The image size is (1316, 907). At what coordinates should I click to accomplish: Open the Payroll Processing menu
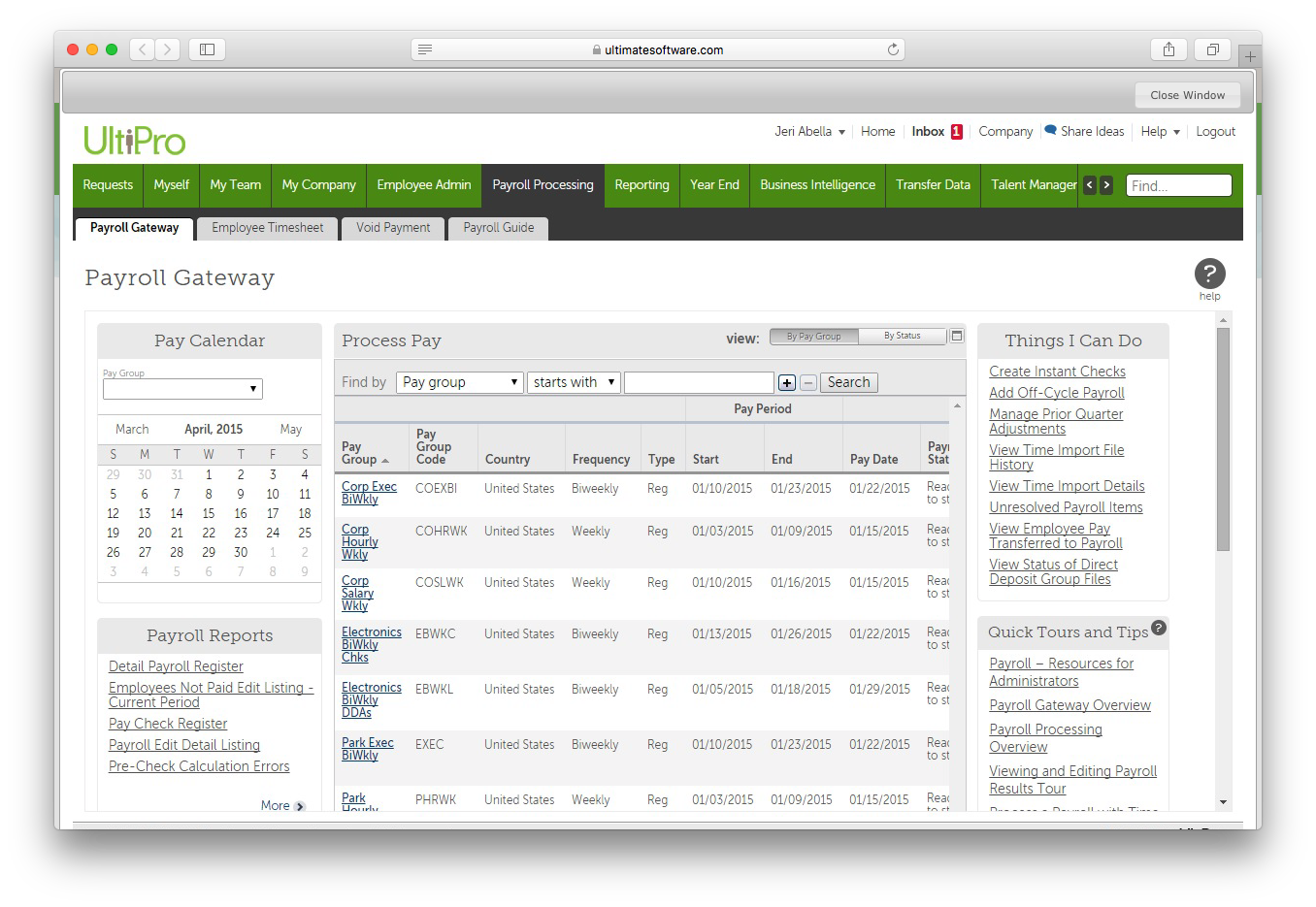(x=543, y=185)
